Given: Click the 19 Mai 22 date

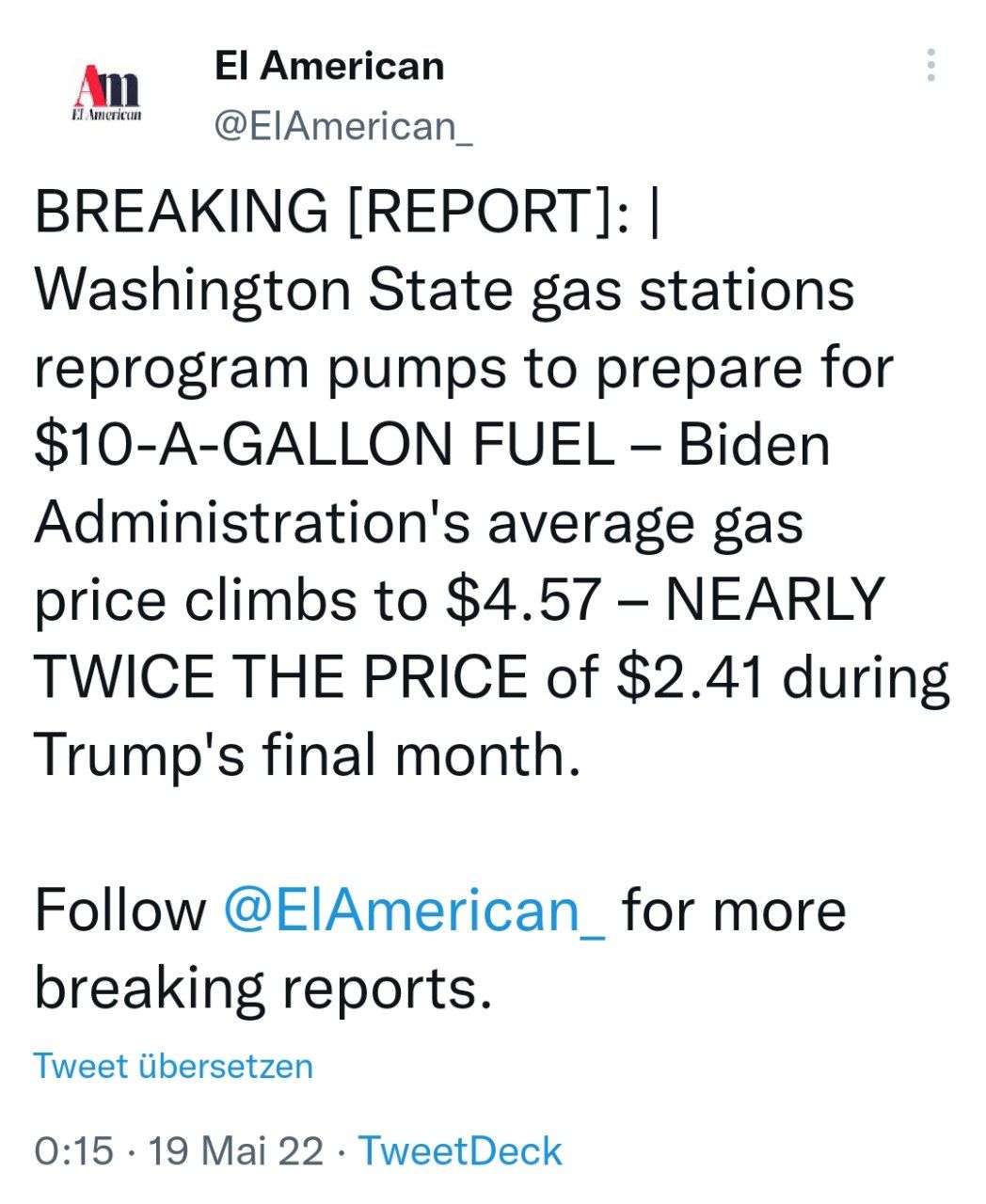Looking at the screenshot, I should pos(235,1151).
